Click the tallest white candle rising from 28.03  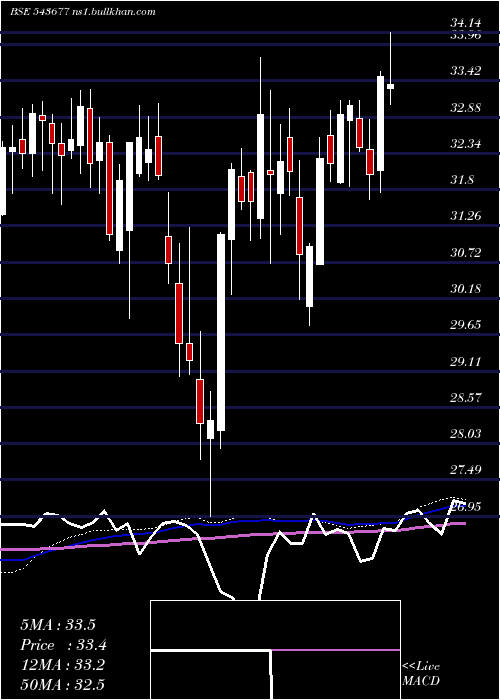coord(221,332)
